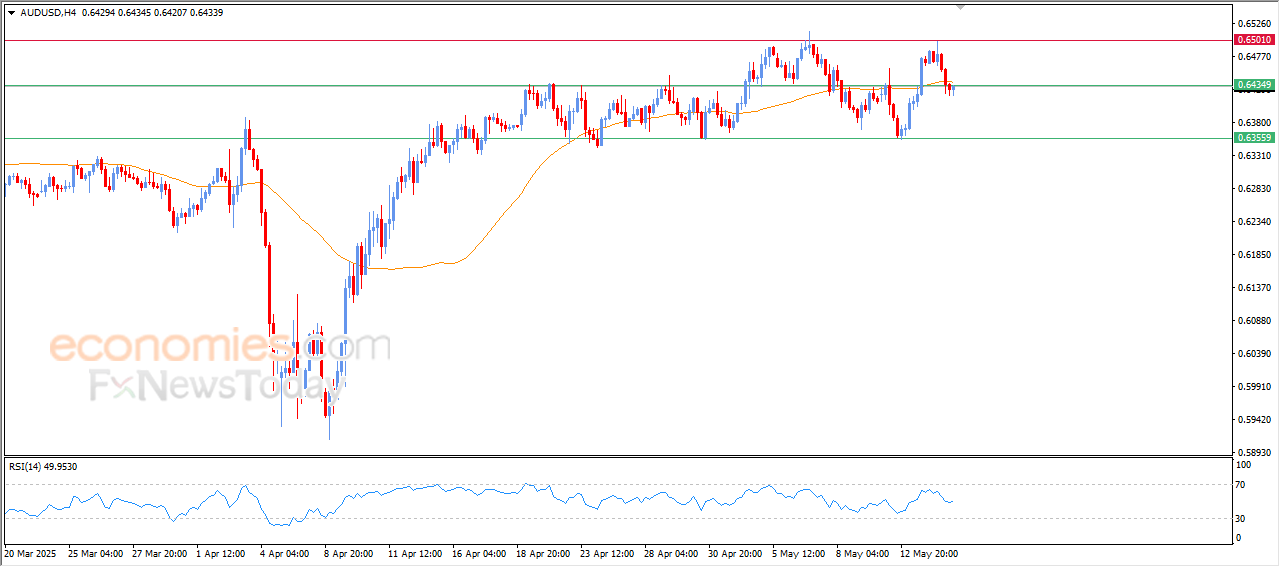This screenshot has width=1280, height=567.
Task: Click the 30 Apr 20:00 time label
Action: pos(736,552)
